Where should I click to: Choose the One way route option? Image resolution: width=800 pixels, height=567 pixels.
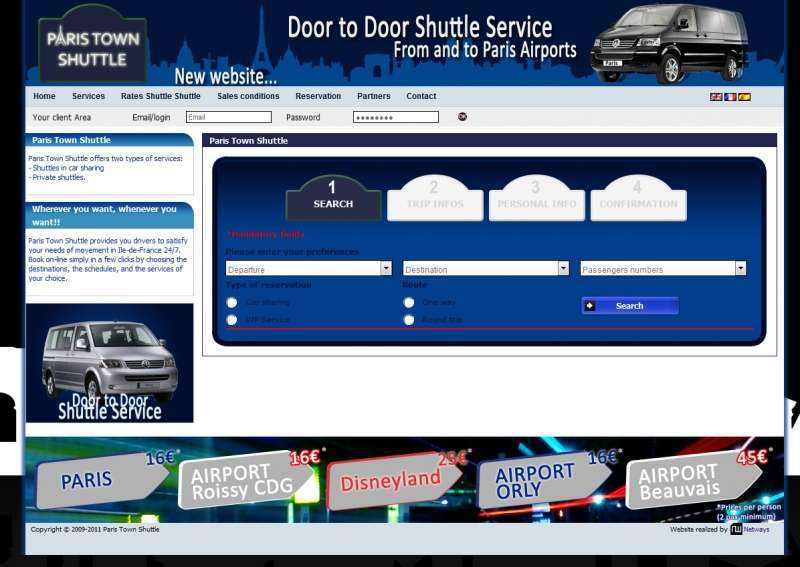point(409,303)
